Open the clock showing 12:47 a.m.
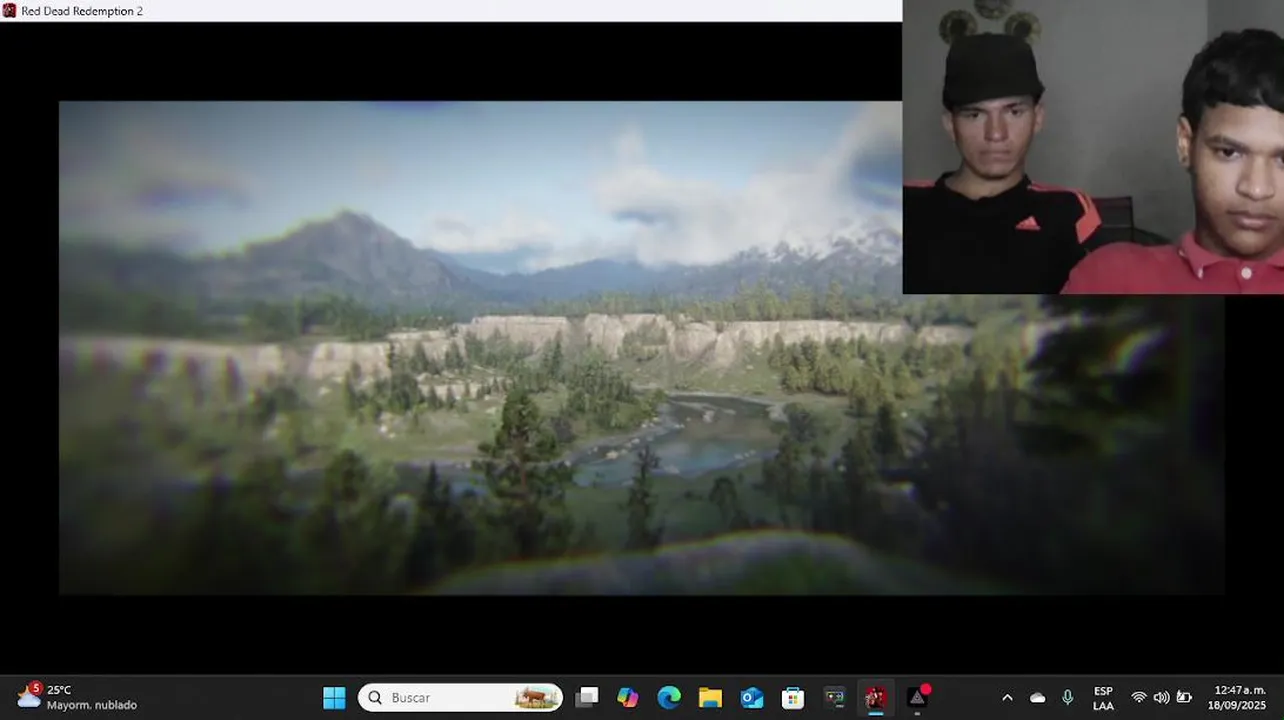 [x=1238, y=697]
